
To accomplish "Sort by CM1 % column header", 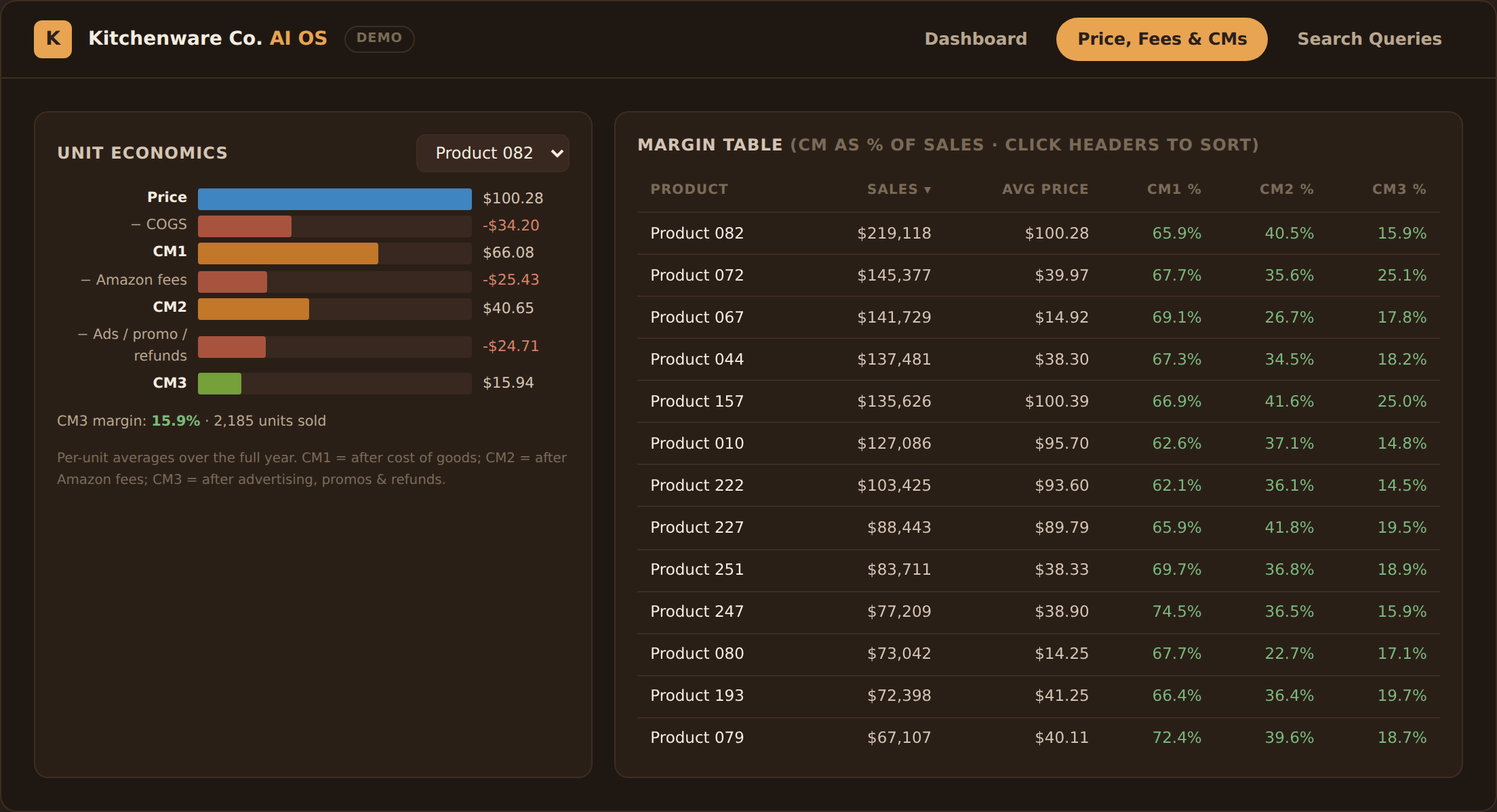I will click(x=1174, y=189).
